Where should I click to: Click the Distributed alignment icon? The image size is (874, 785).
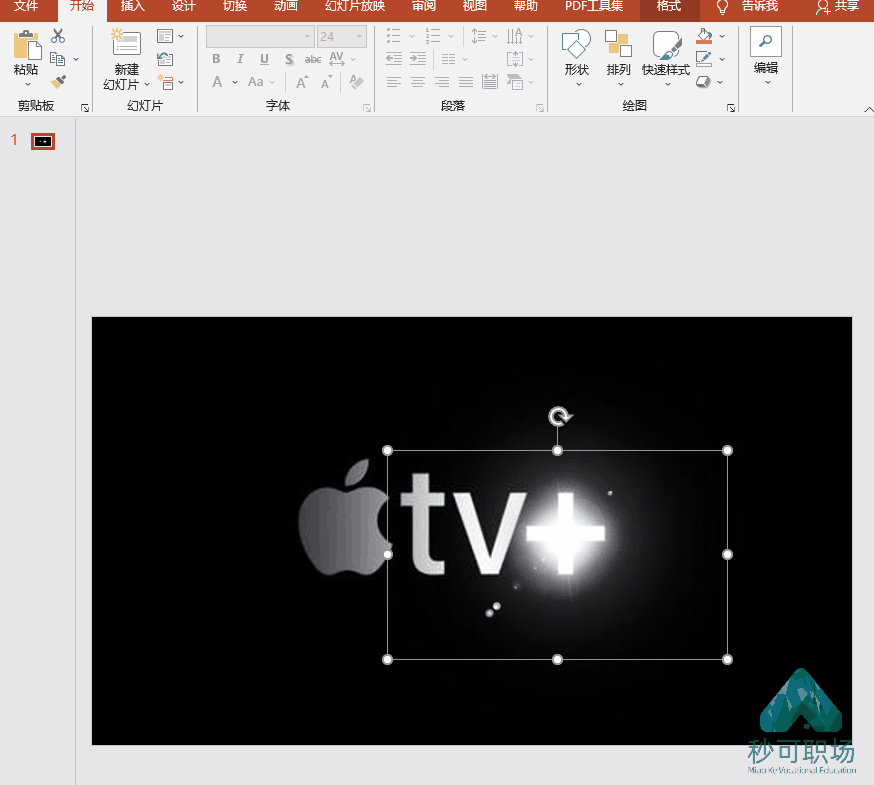(x=489, y=82)
